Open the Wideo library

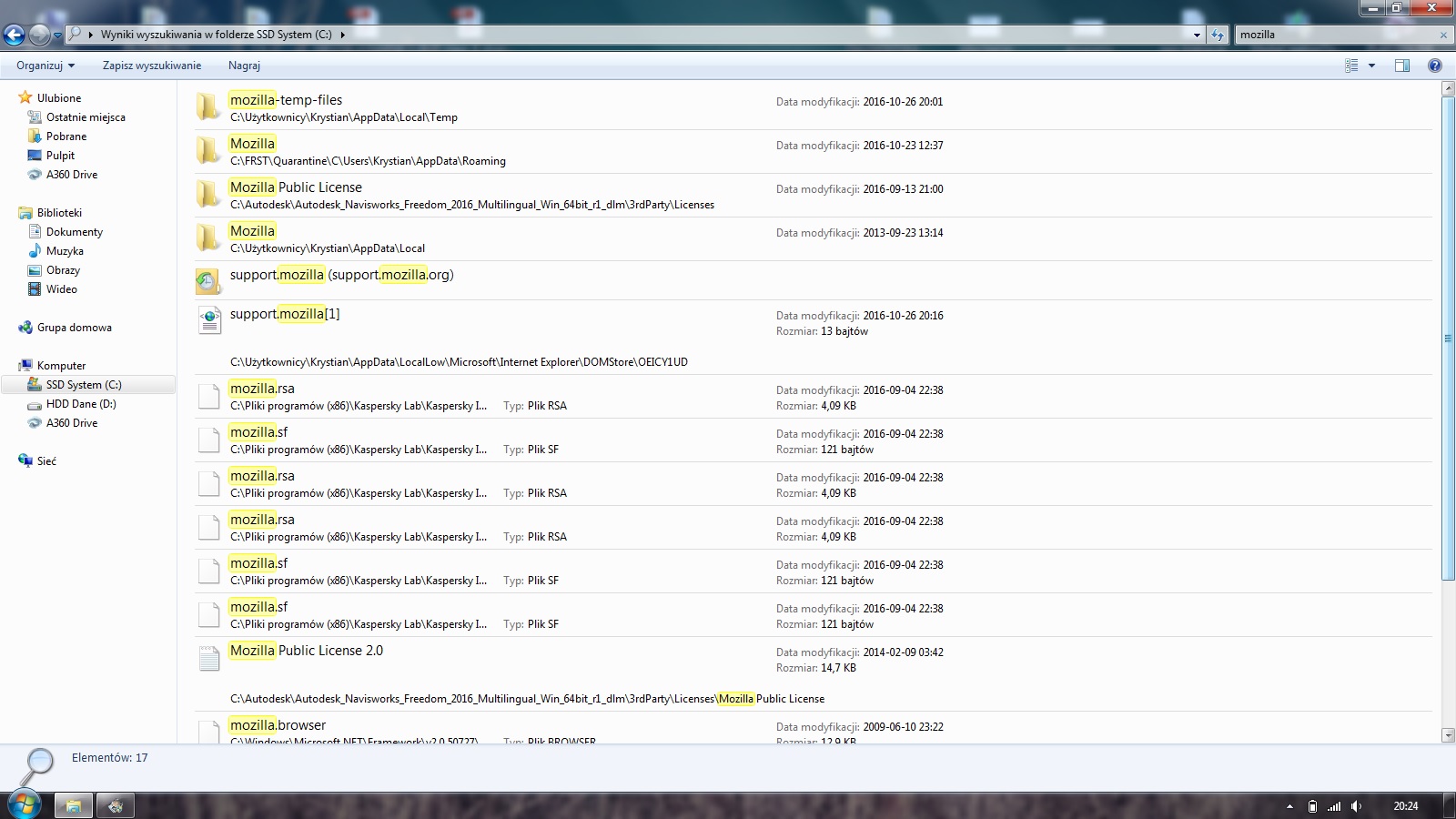[62, 289]
